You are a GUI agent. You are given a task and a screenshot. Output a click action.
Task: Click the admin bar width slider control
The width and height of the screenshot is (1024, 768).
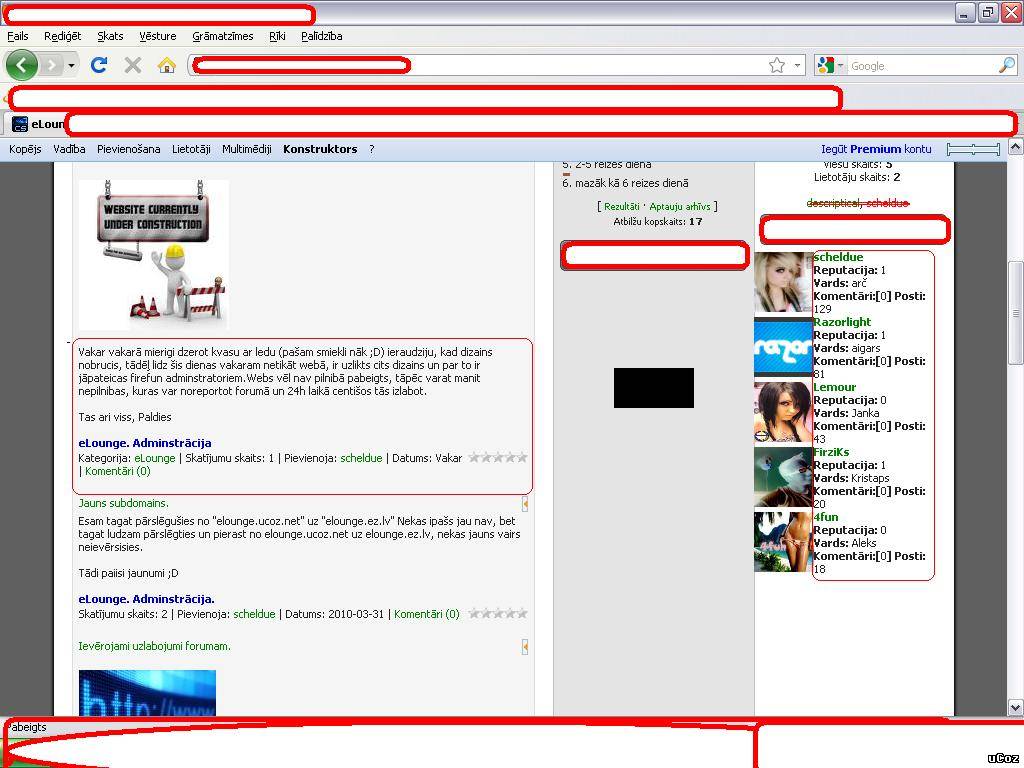pyautogui.click(x=973, y=150)
